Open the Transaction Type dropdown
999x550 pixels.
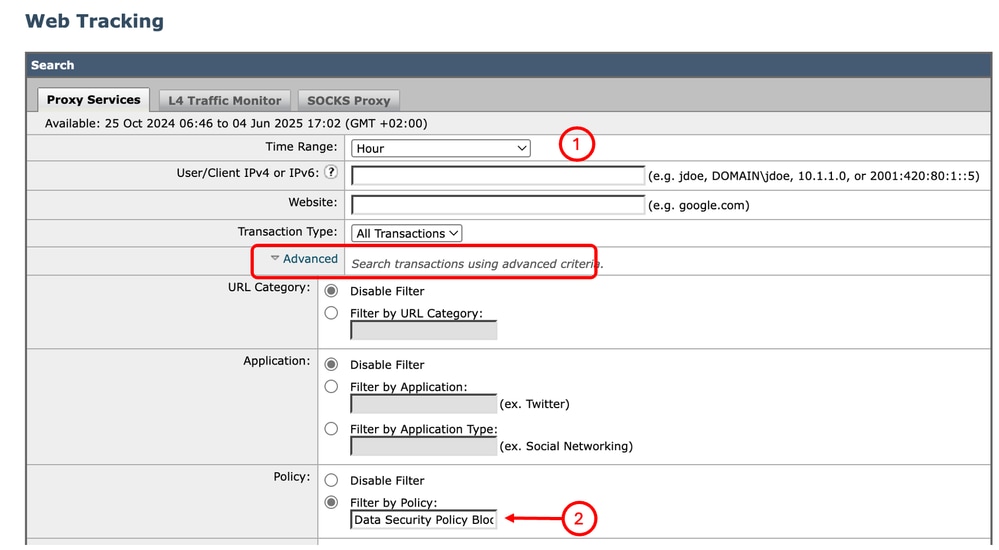click(406, 233)
